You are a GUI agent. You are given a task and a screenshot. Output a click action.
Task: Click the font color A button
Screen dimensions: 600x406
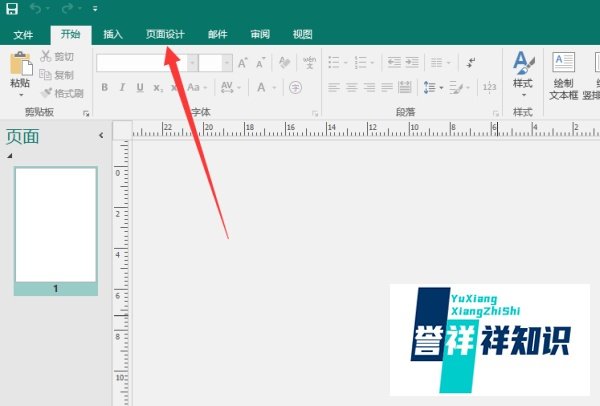point(261,88)
